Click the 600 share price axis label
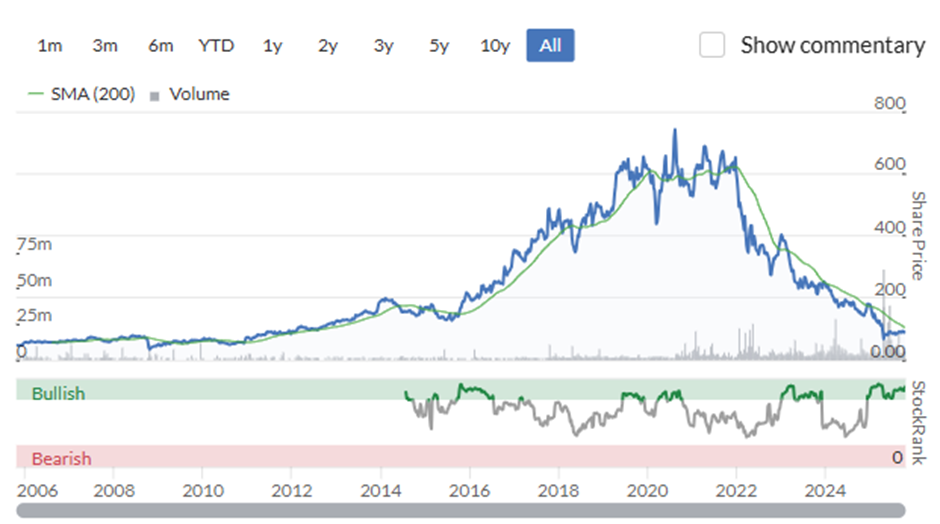 890,164
